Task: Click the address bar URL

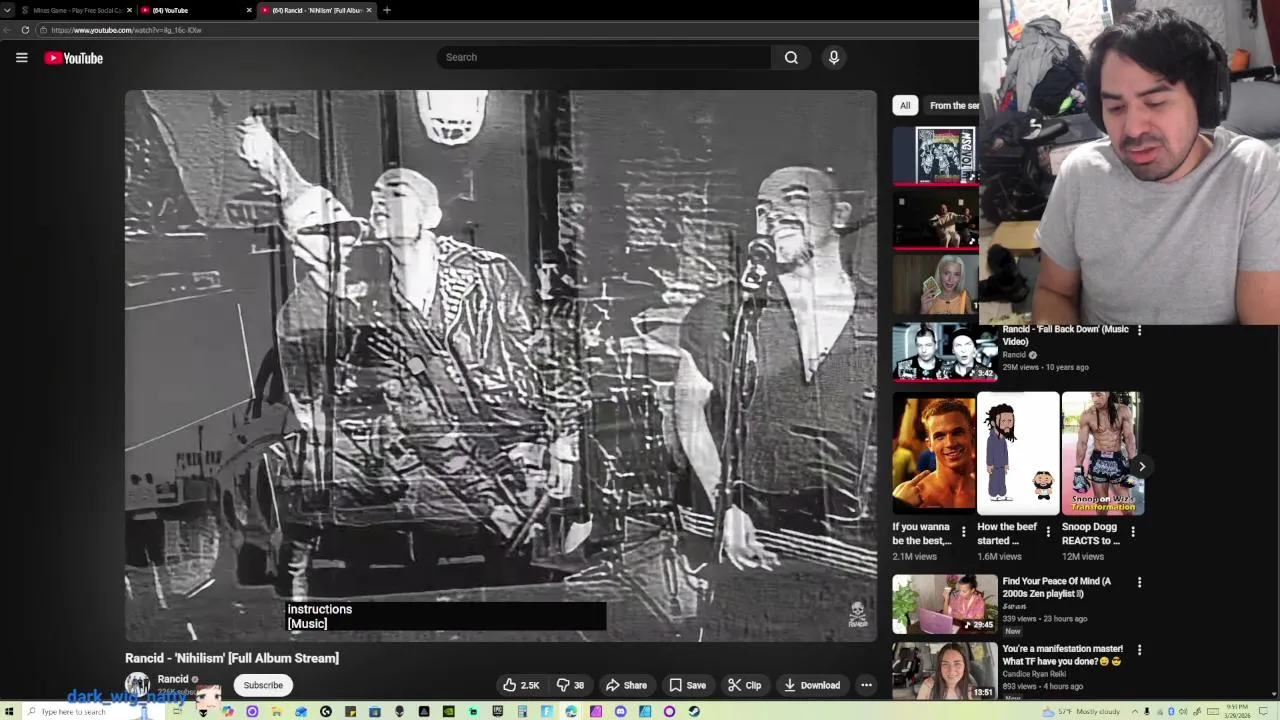Action: (127, 30)
